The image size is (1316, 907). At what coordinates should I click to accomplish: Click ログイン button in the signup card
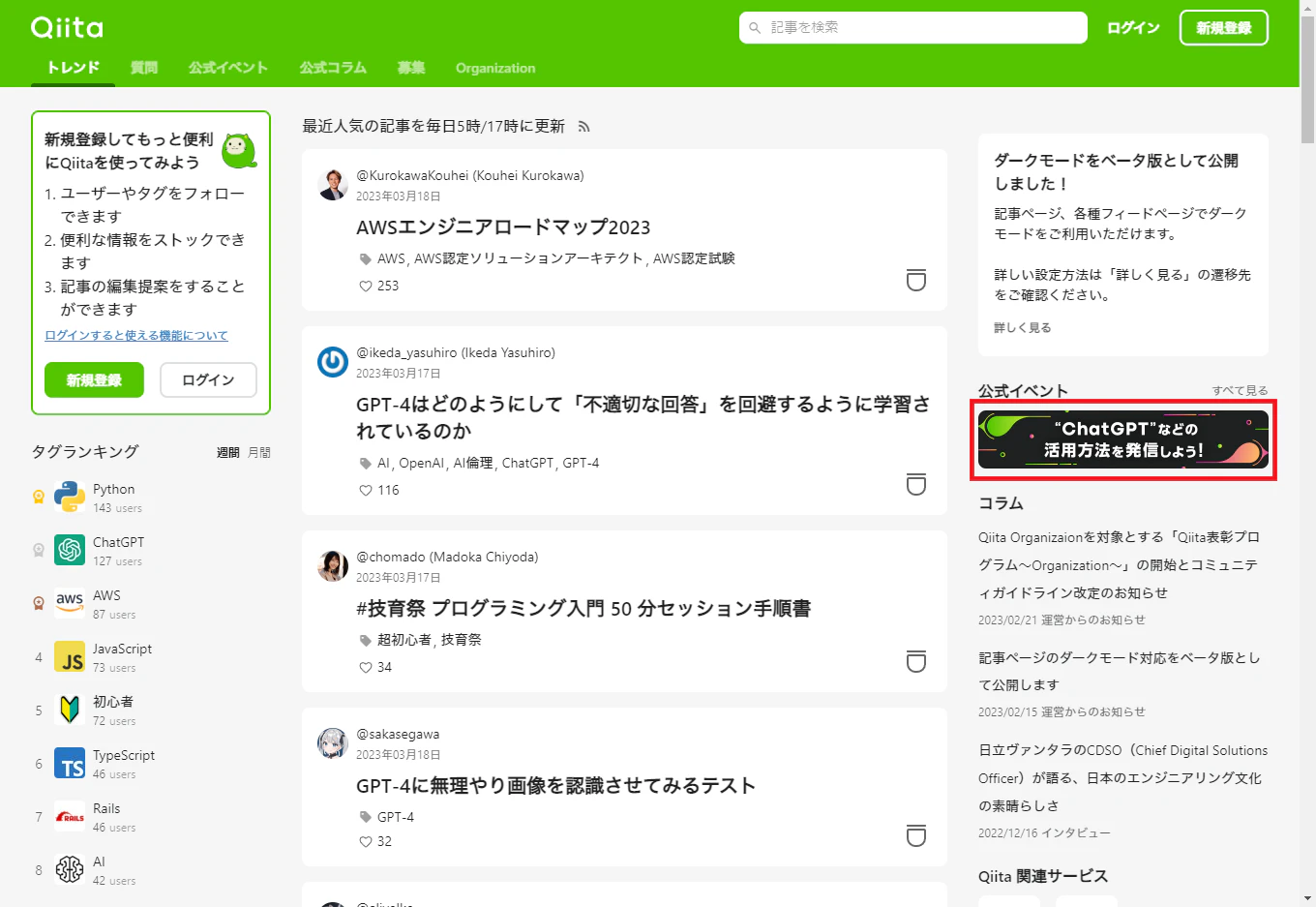(208, 380)
